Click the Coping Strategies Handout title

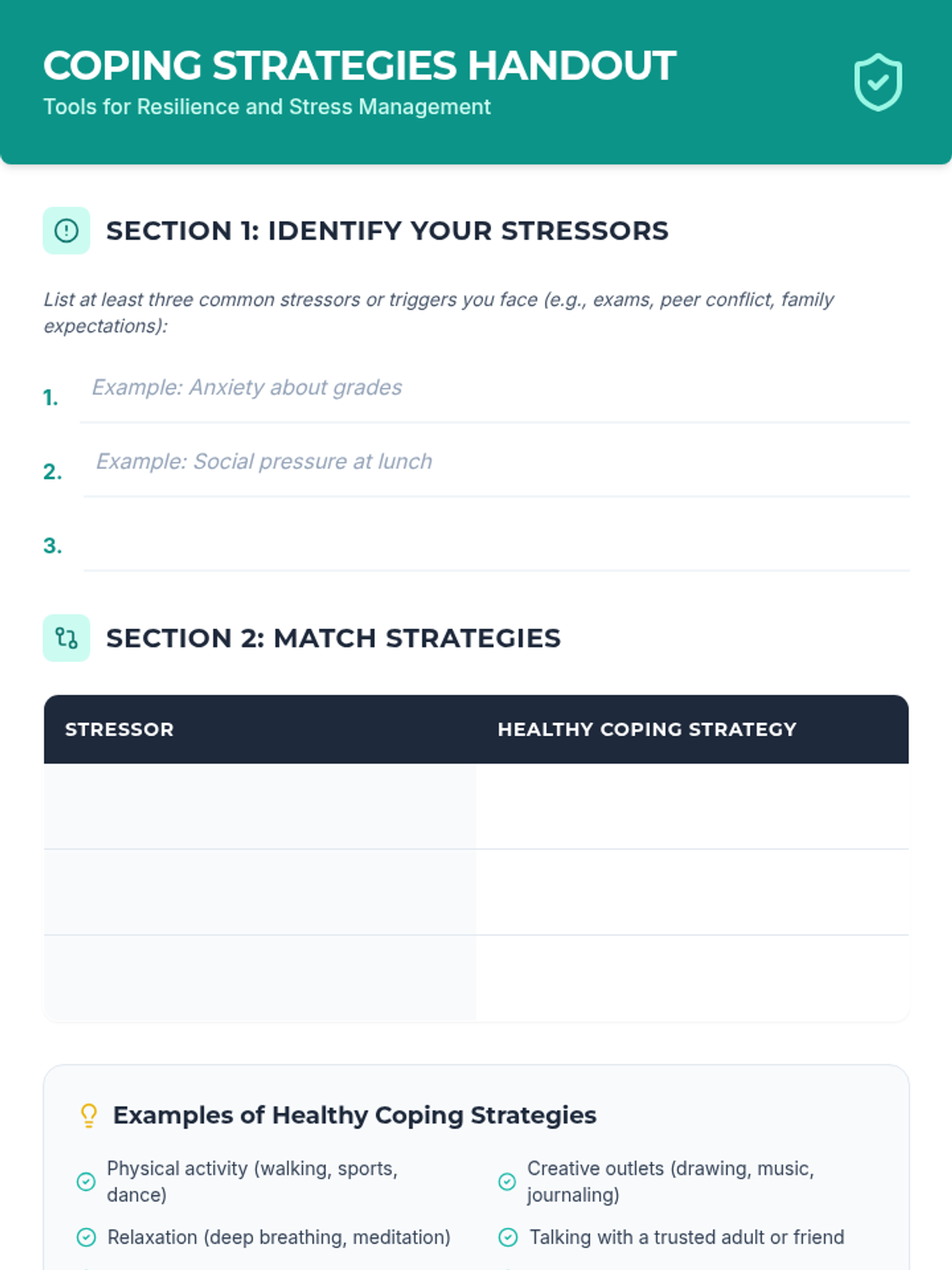point(359,66)
